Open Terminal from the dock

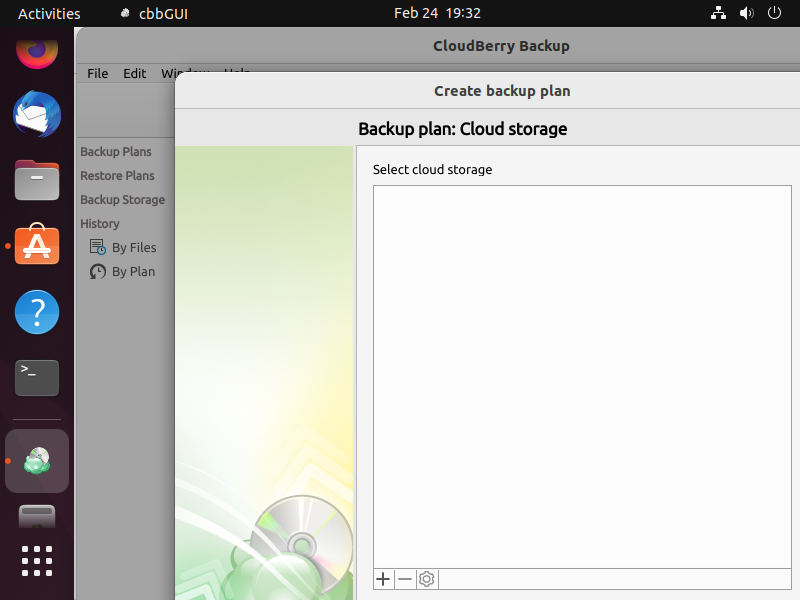point(37,378)
